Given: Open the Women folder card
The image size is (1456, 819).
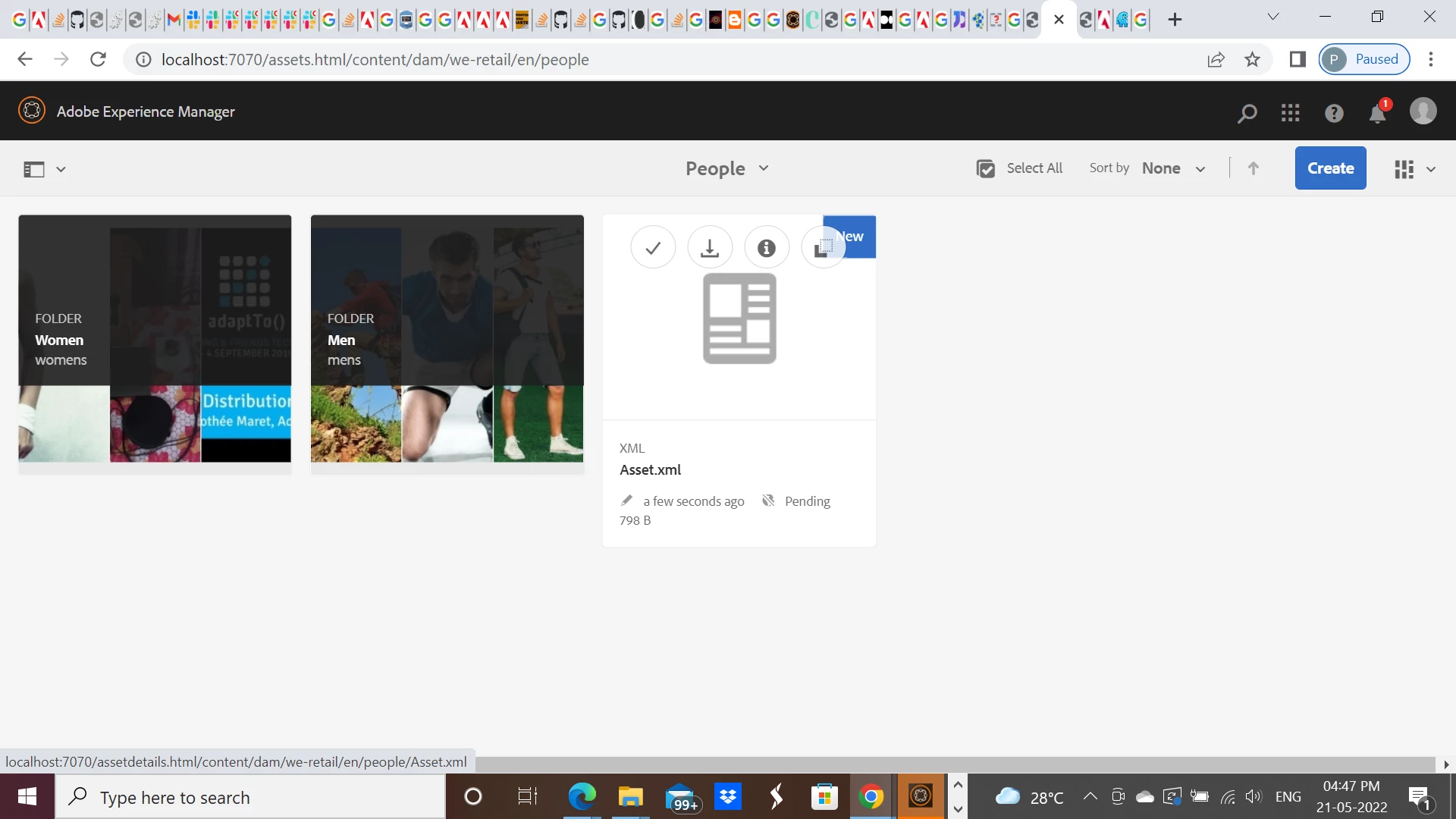Looking at the screenshot, I should (155, 339).
